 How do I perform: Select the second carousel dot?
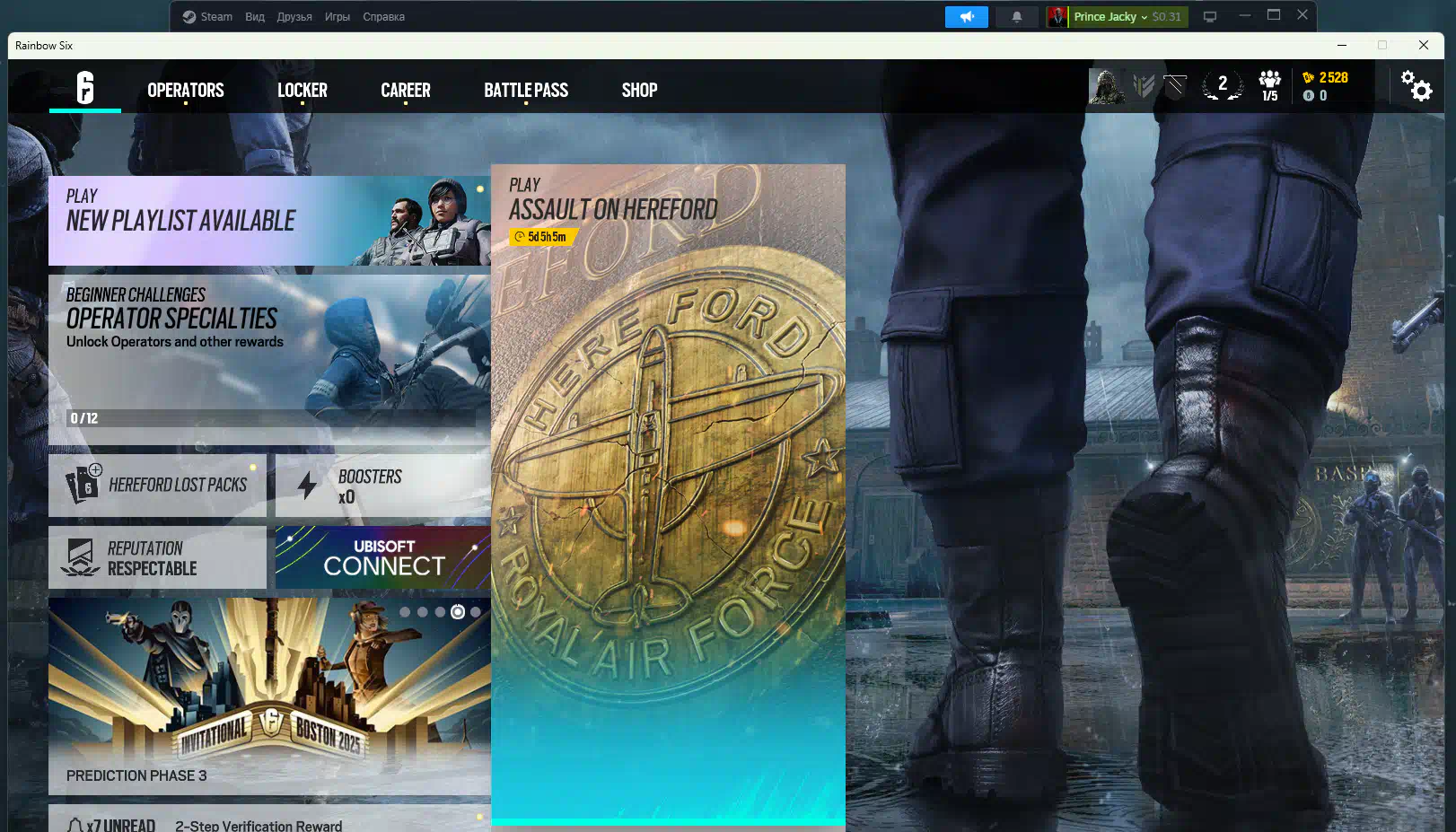pos(423,612)
